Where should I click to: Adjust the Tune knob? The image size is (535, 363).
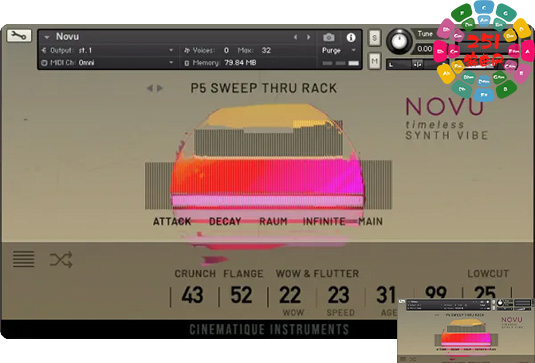pos(399,41)
